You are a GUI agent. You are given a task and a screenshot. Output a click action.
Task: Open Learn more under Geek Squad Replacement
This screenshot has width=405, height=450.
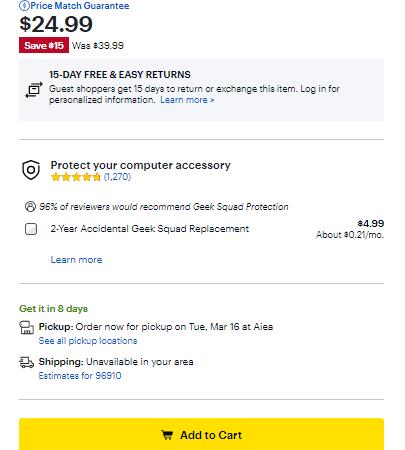(x=76, y=260)
